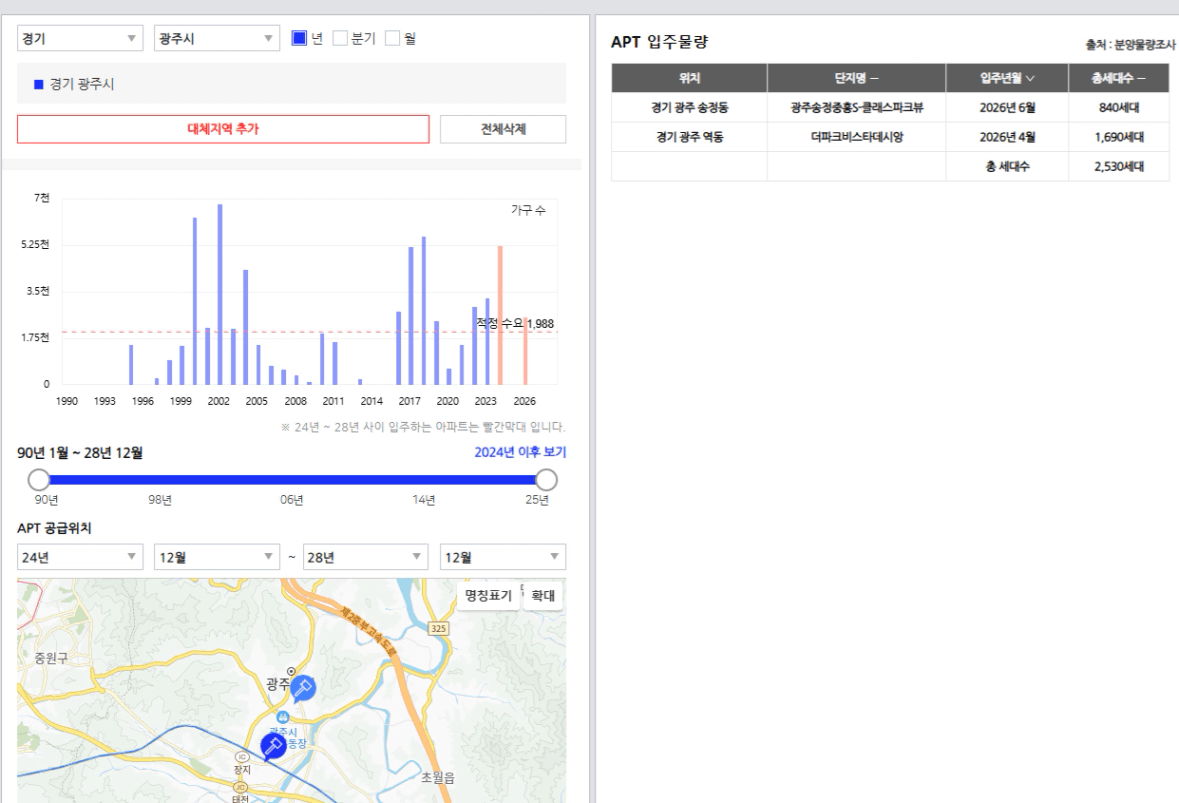
Task: Open the start year 24년 dropdown
Action: (x=80, y=557)
